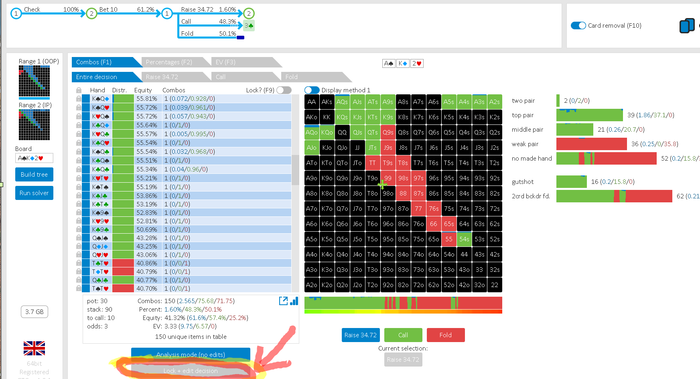Click the weak pair category bar
This screenshot has width=700, height=379.
point(592,144)
